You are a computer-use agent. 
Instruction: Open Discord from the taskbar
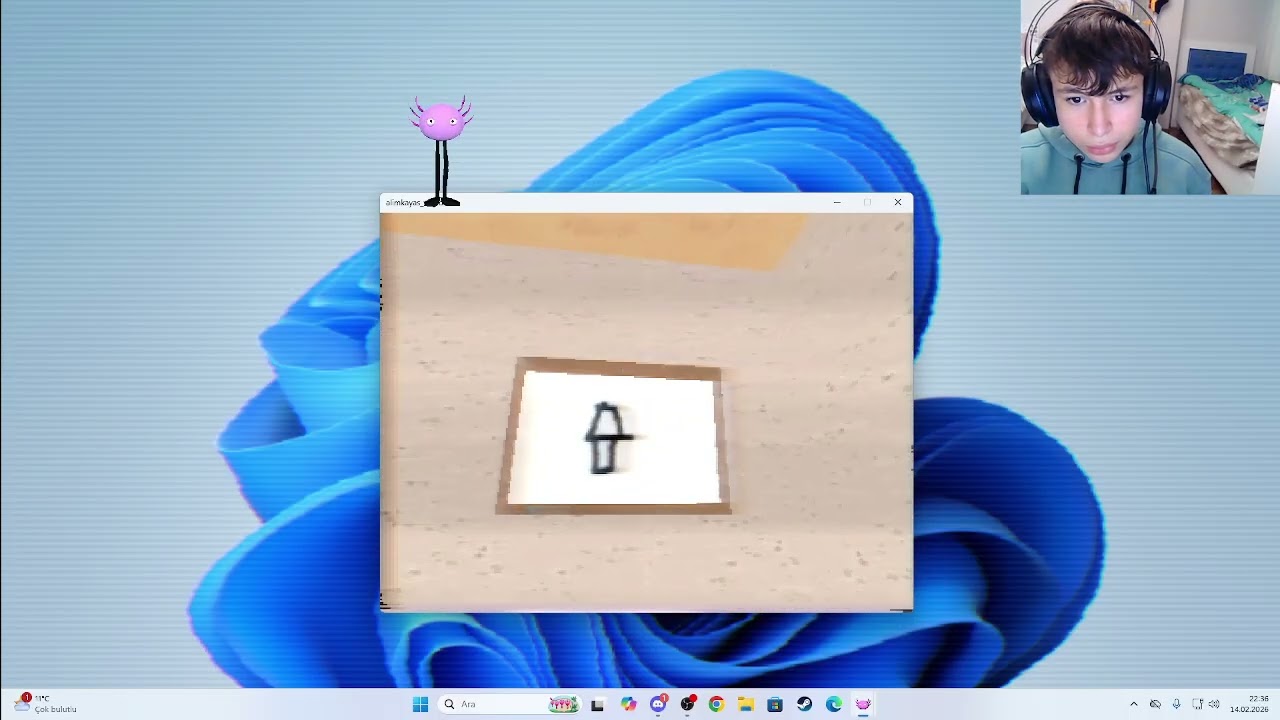[x=658, y=704]
